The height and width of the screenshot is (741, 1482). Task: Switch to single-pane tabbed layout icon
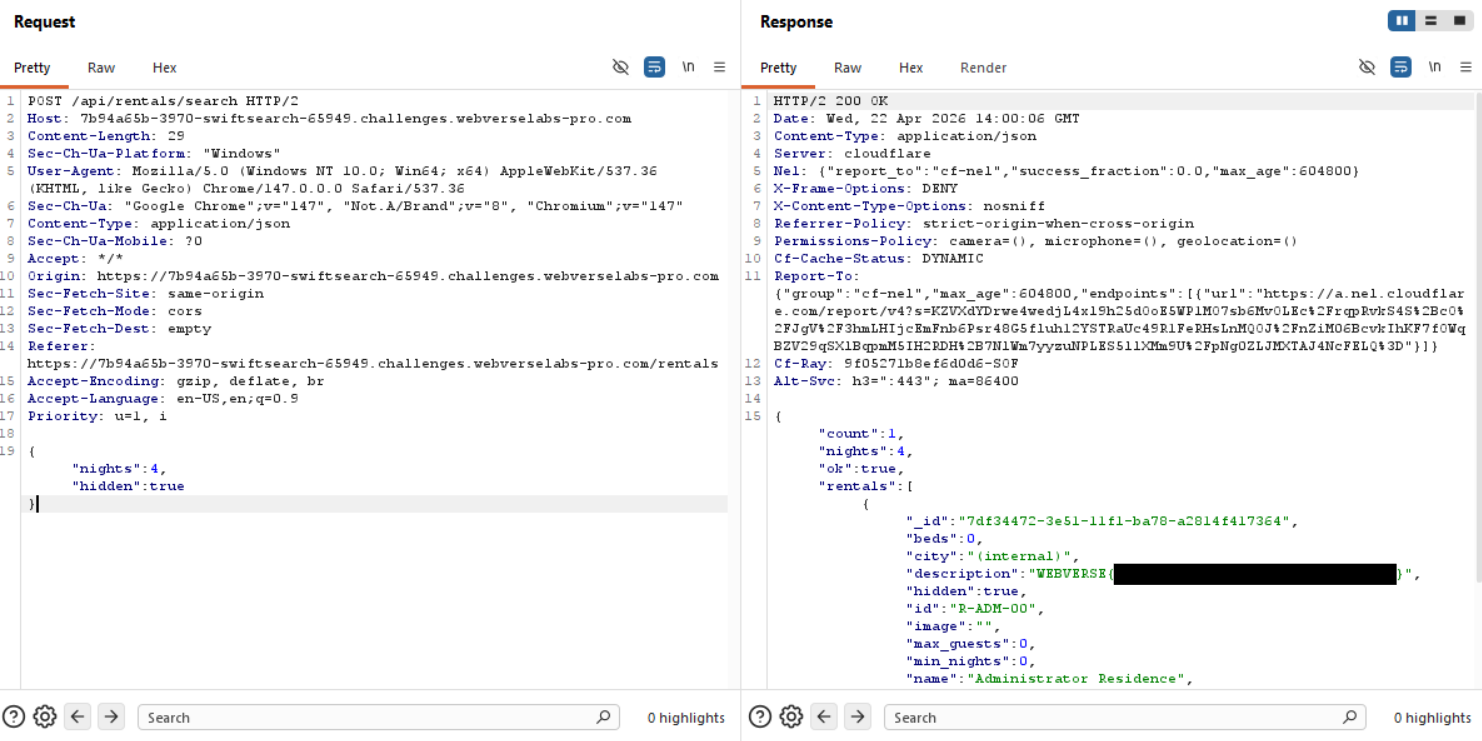pyautogui.click(x=1459, y=21)
